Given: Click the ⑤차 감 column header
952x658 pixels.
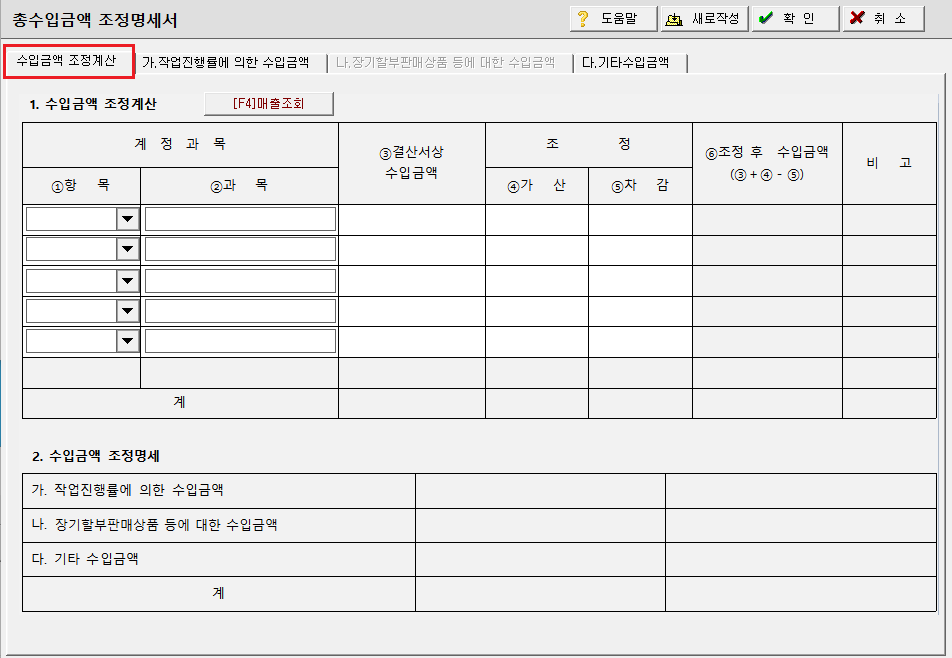Looking at the screenshot, I should [640, 186].
